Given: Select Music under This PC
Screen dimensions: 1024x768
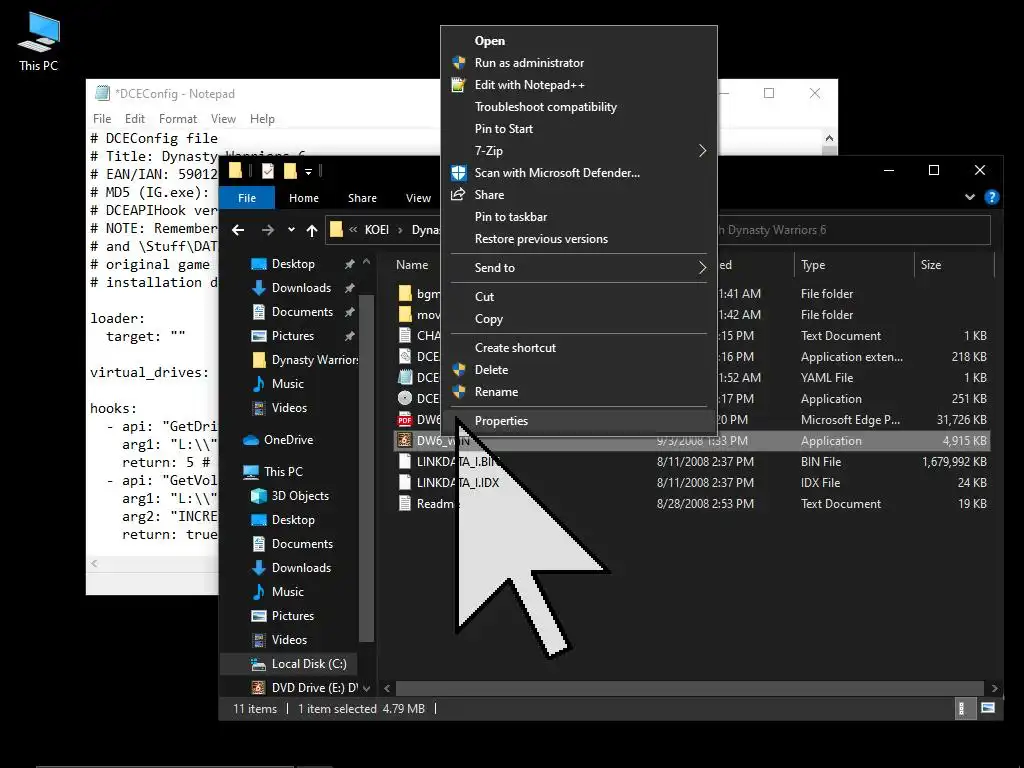Looking at the screenshot, I should point(278,592).
